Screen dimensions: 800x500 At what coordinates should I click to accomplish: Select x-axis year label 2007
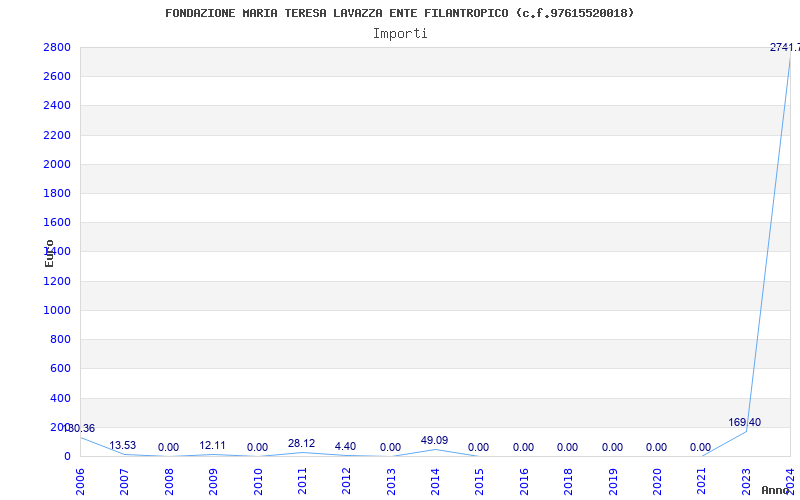coord(124,481)
